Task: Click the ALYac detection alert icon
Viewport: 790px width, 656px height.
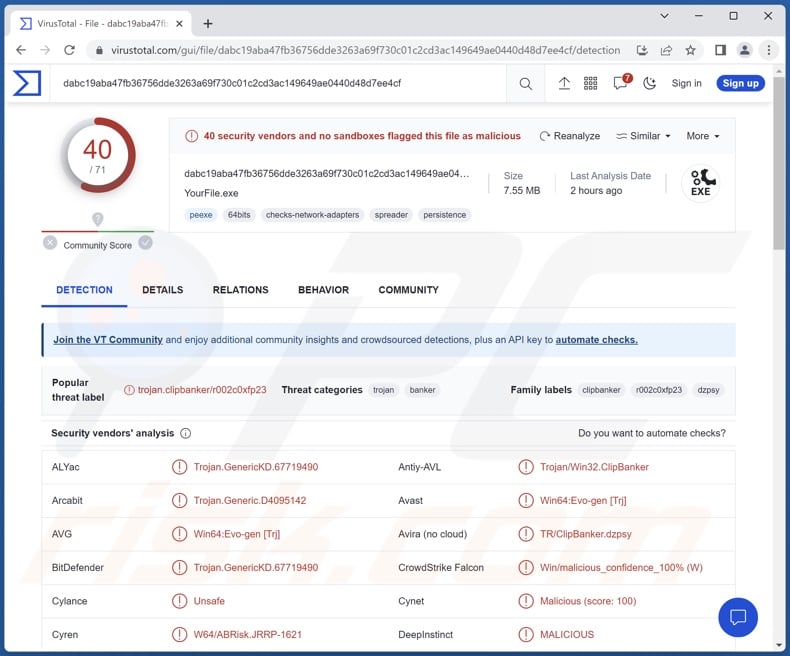Action: (x=179, y=467)
